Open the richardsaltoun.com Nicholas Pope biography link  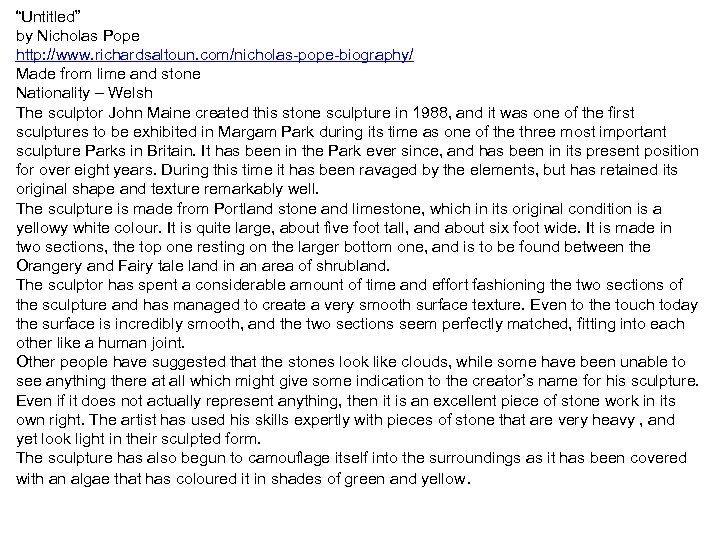[215, 54]
